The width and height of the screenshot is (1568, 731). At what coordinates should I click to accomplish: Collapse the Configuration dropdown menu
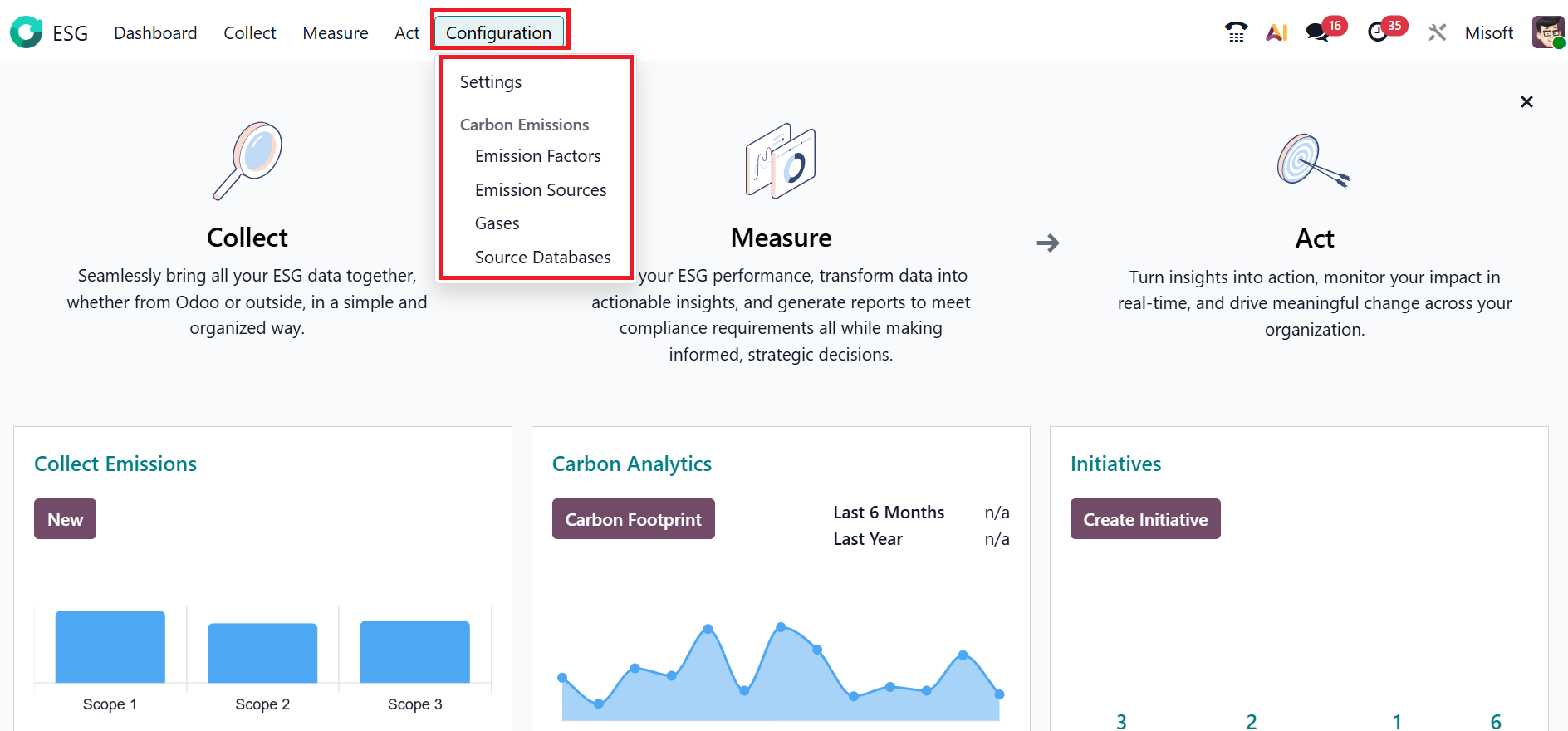(498, 32)
